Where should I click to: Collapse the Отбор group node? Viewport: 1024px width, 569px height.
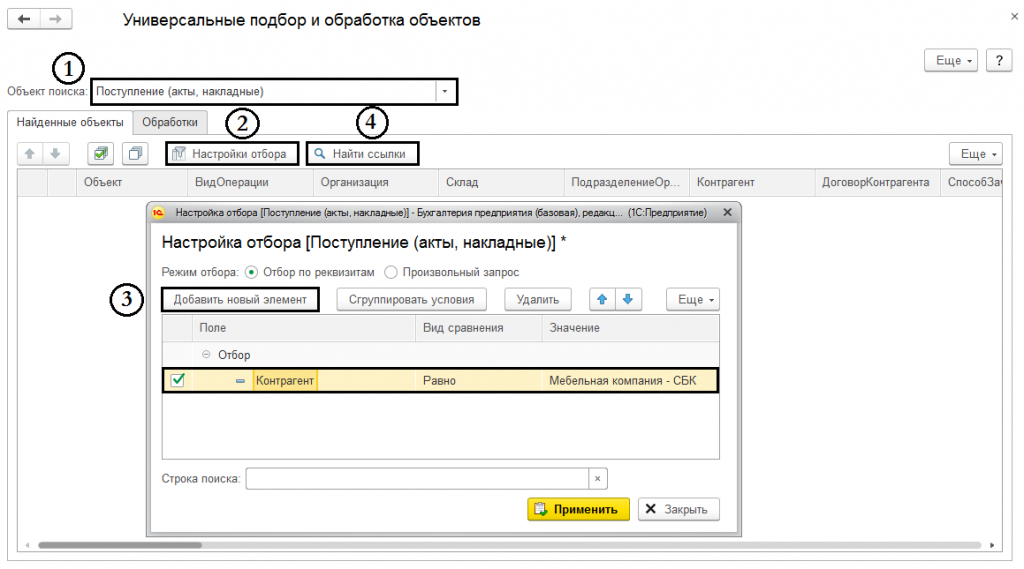point(206,354)
